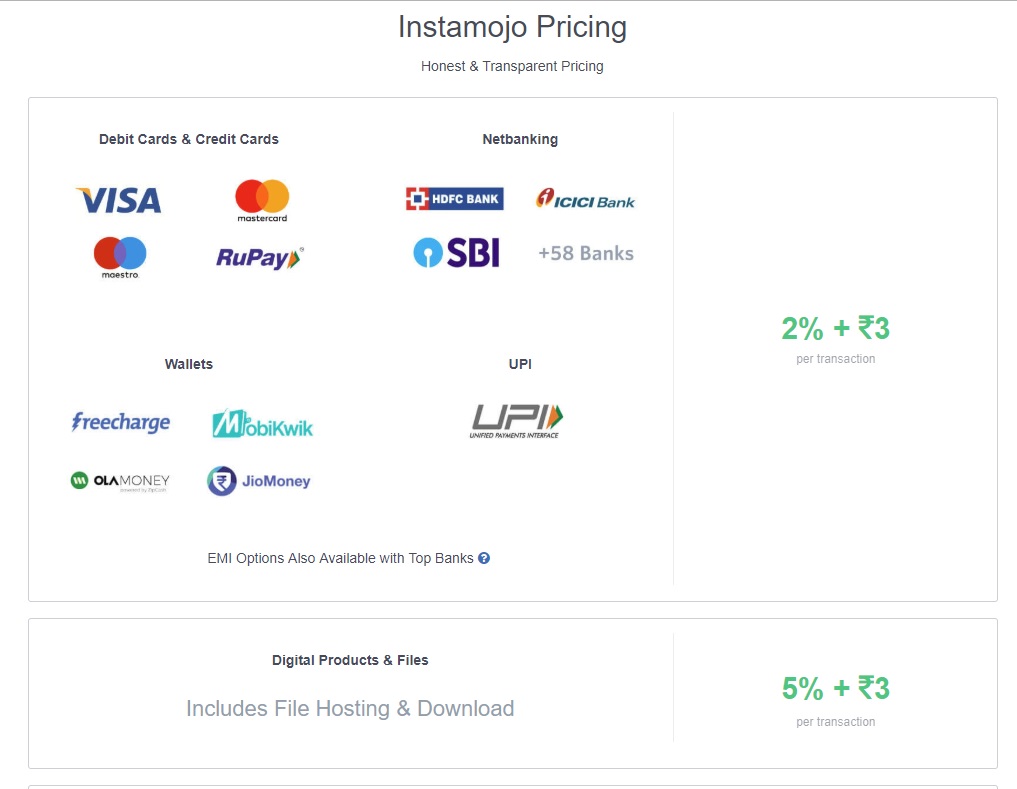The image size is (1017, 789).
Task: Click the Mastercard logo
Action: [262, 200]
